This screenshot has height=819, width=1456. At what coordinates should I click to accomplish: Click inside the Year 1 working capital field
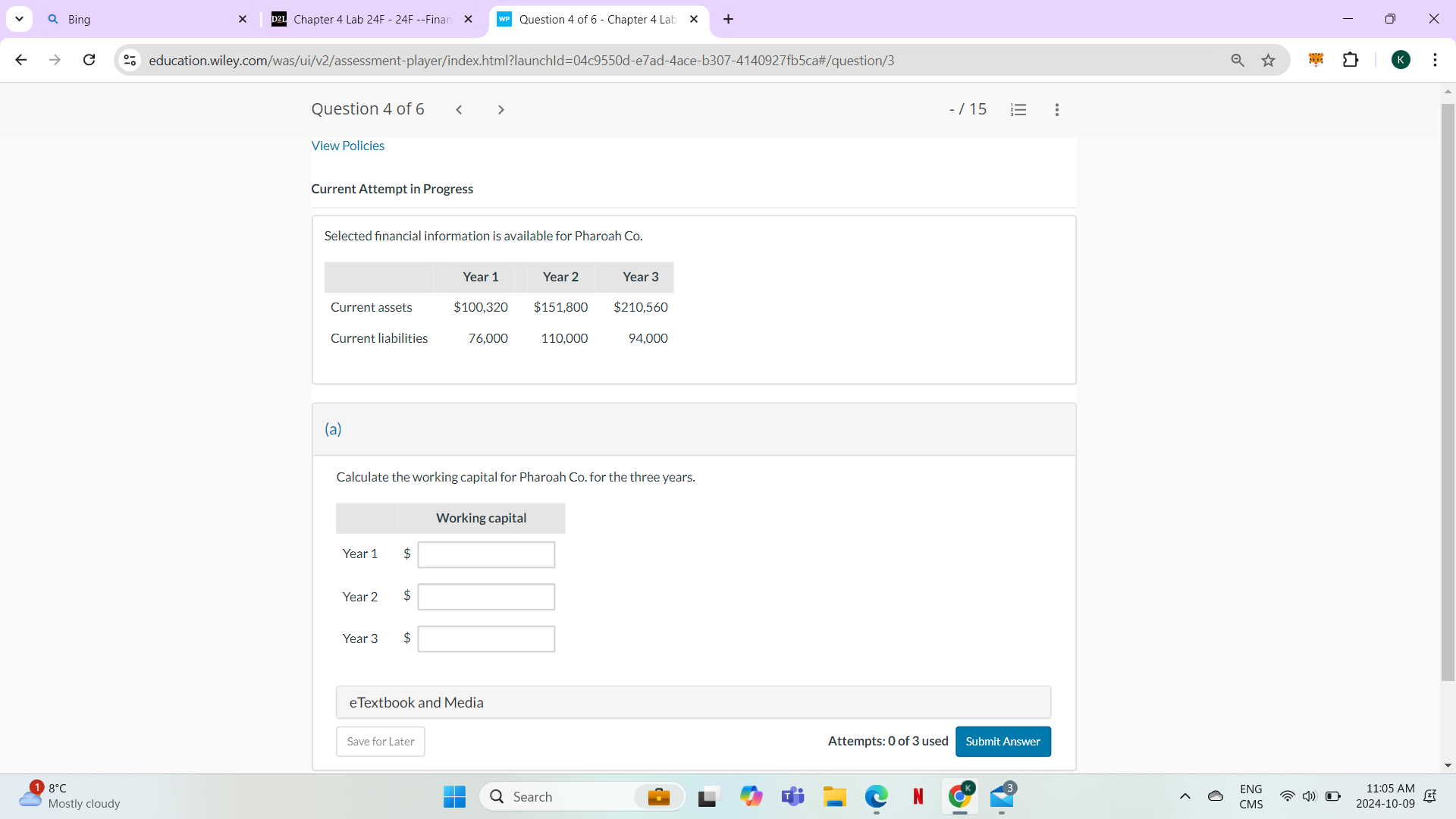[x=486, y=554]
